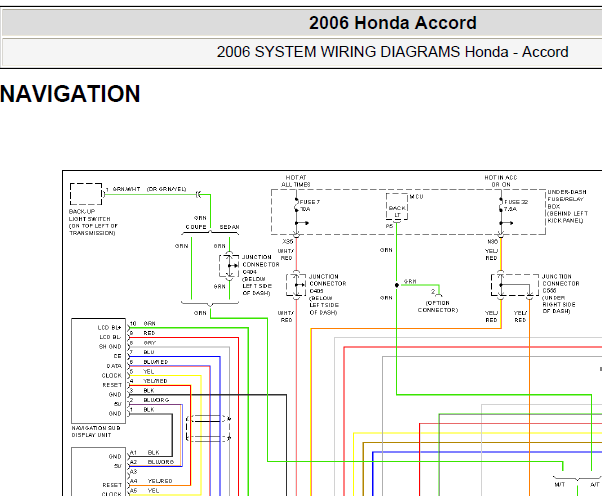Click the "BLU/RED" wire label at pin 6

point(155,362)
